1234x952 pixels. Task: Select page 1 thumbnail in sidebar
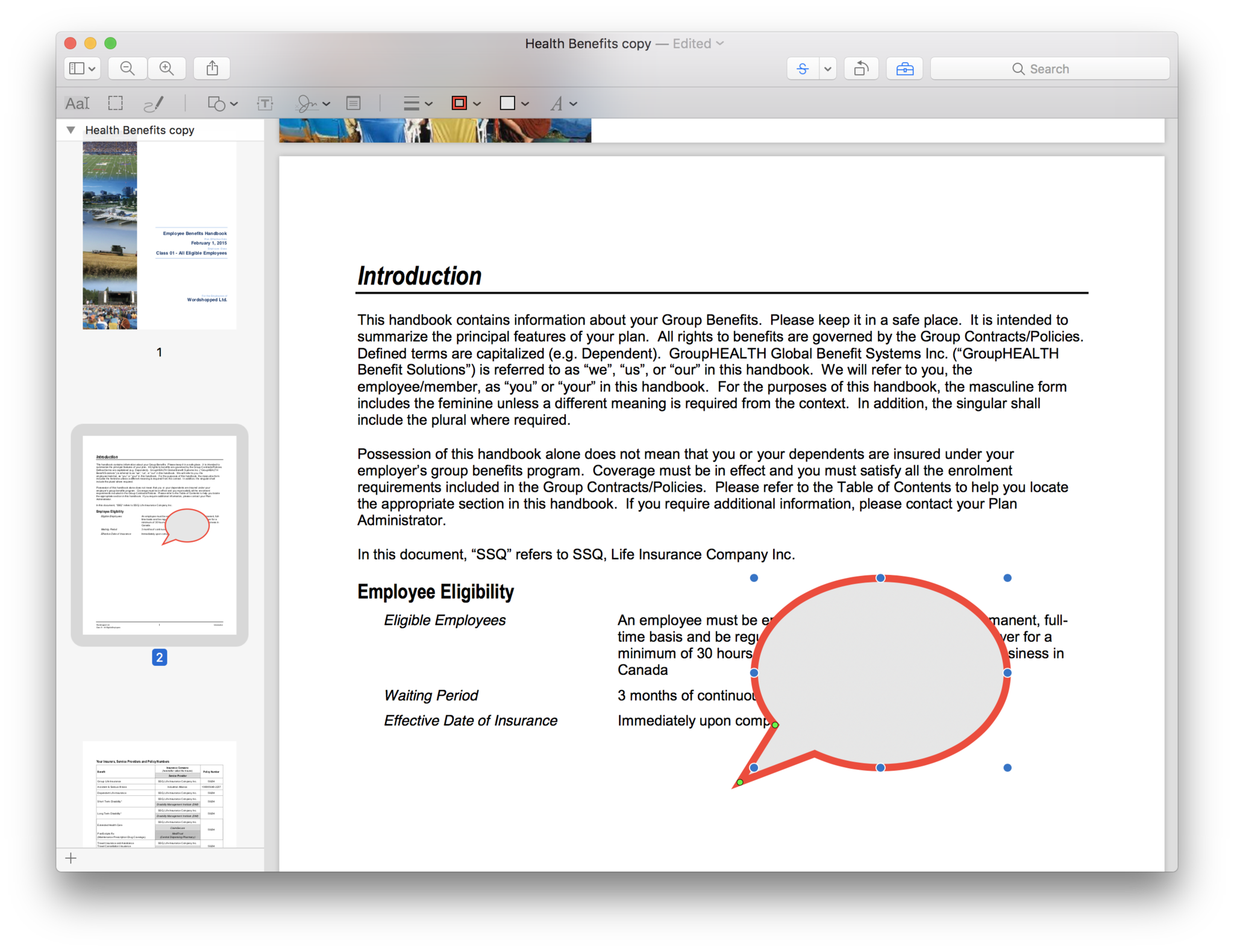tap(159, 236)
